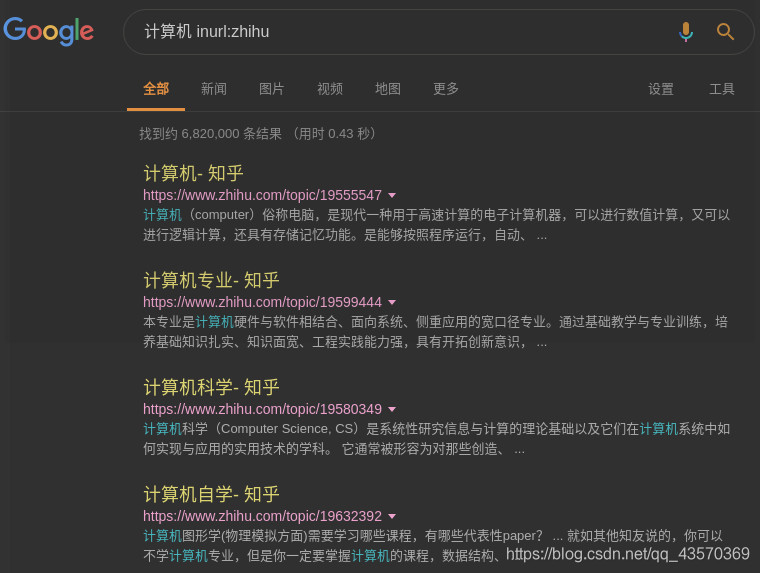Switch to the 图片 tab
760x573 pixels.
tap(271, 89)
